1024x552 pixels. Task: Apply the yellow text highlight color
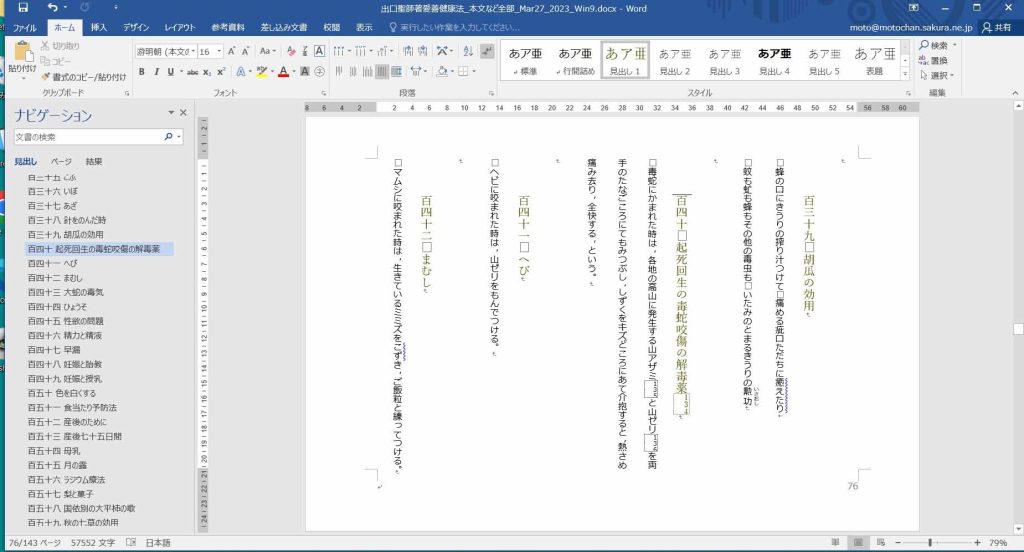click(x=261, y=71)
